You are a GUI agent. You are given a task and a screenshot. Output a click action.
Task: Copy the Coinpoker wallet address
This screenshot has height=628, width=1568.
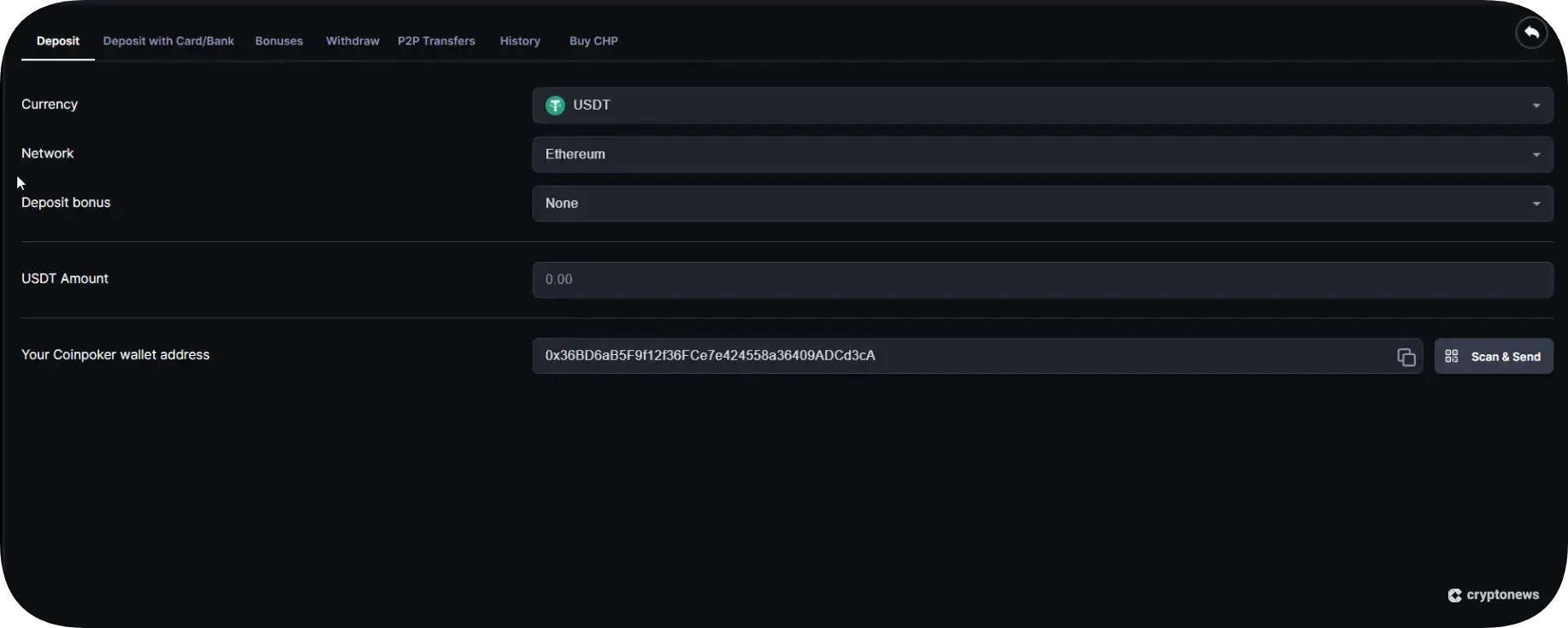tap(1406, 357)
